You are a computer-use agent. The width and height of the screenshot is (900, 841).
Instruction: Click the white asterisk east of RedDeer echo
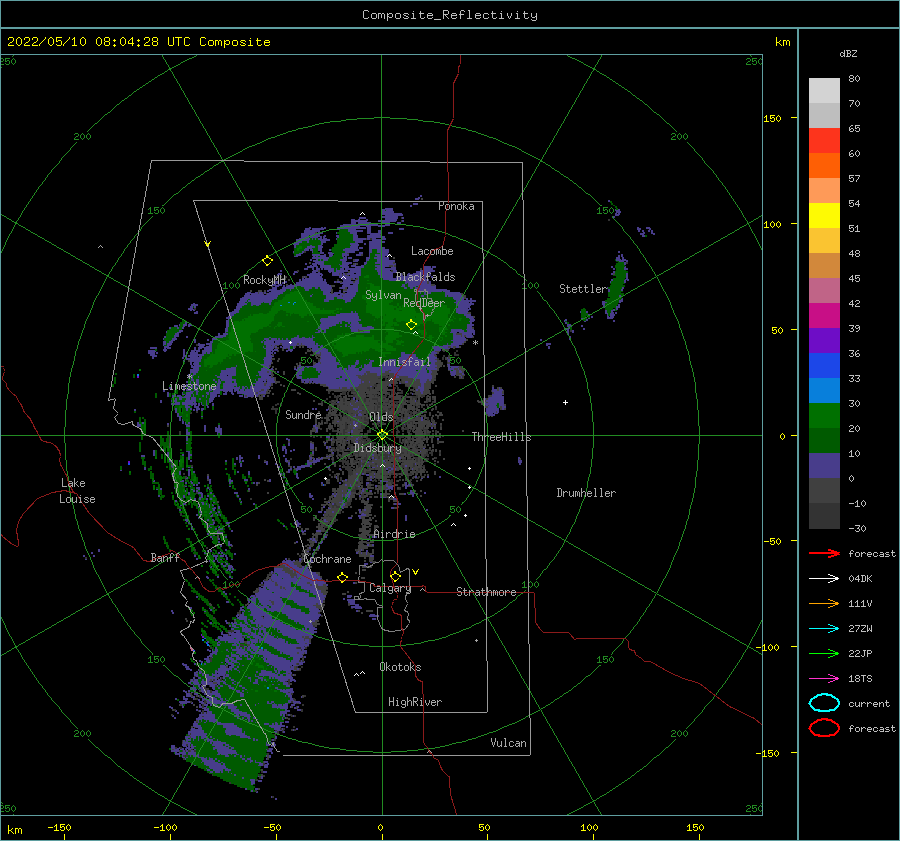click(475, 343)
